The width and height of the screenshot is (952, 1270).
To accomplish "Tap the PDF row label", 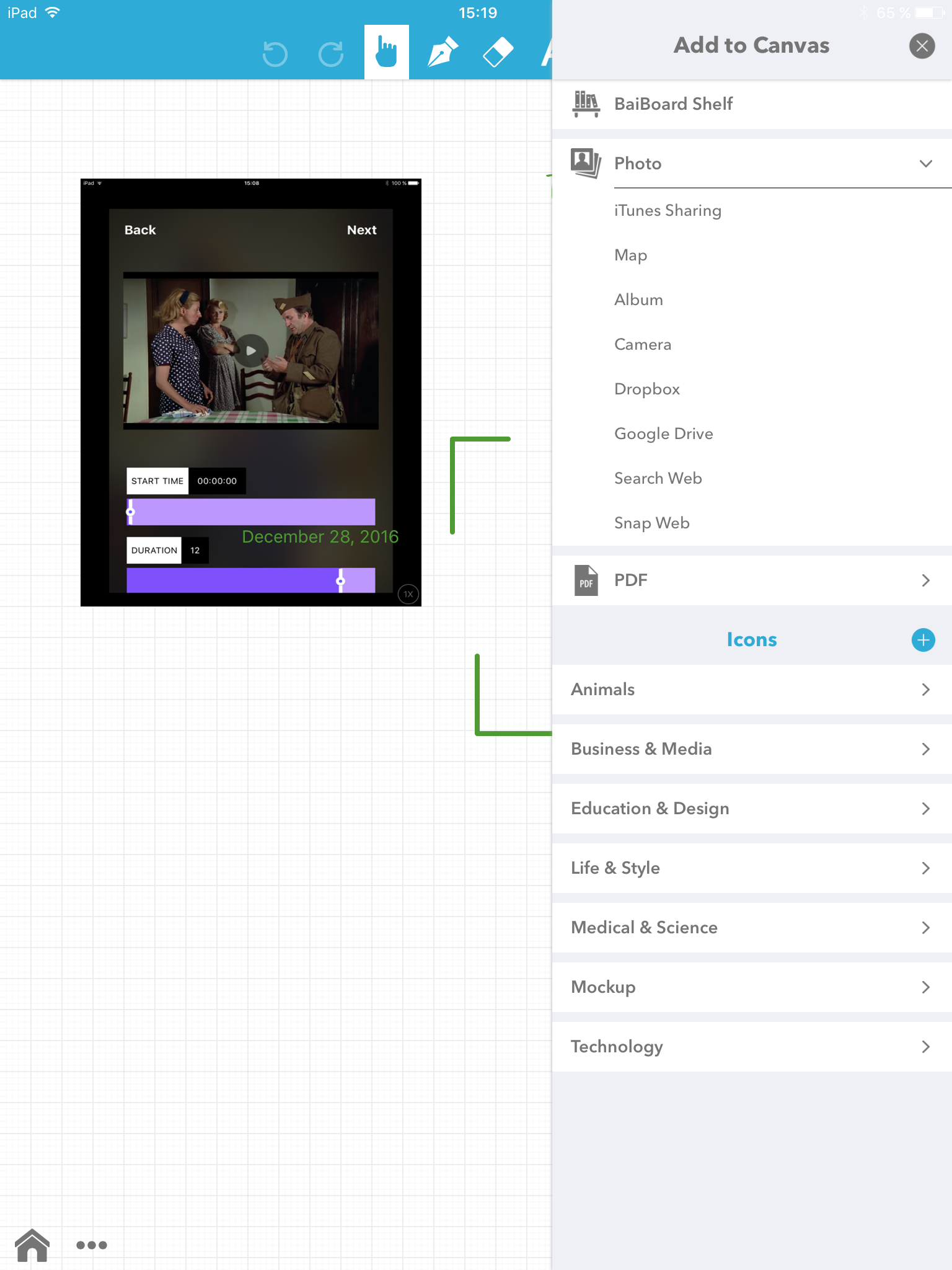I will pos(631,580).
